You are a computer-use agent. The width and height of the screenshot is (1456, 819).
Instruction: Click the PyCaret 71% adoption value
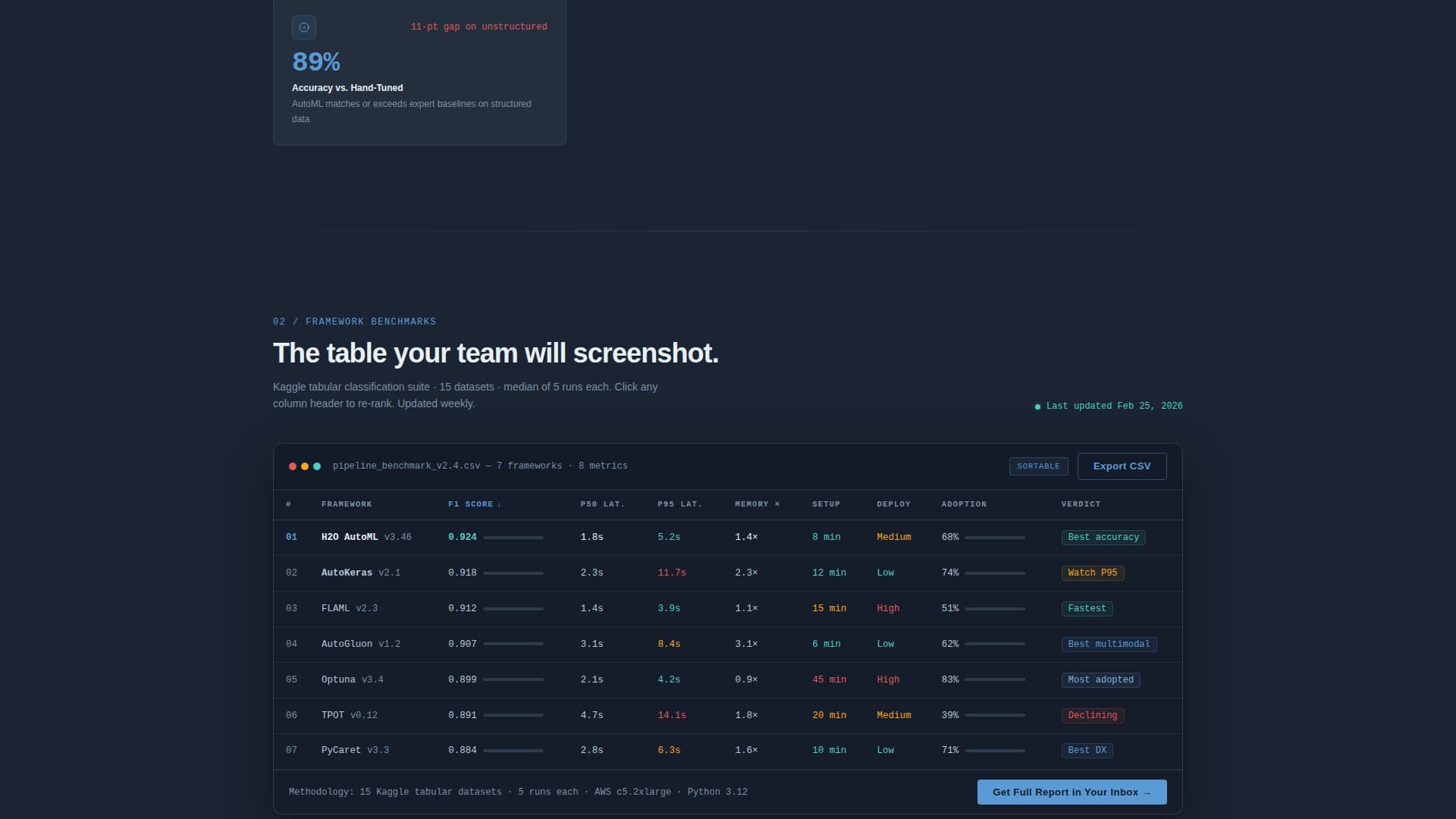[x=950, y=751]
